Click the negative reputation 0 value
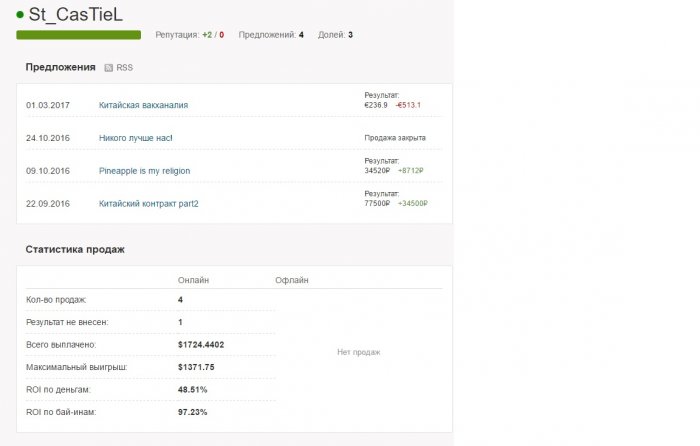The image size is (700, 446). point(222,35)
